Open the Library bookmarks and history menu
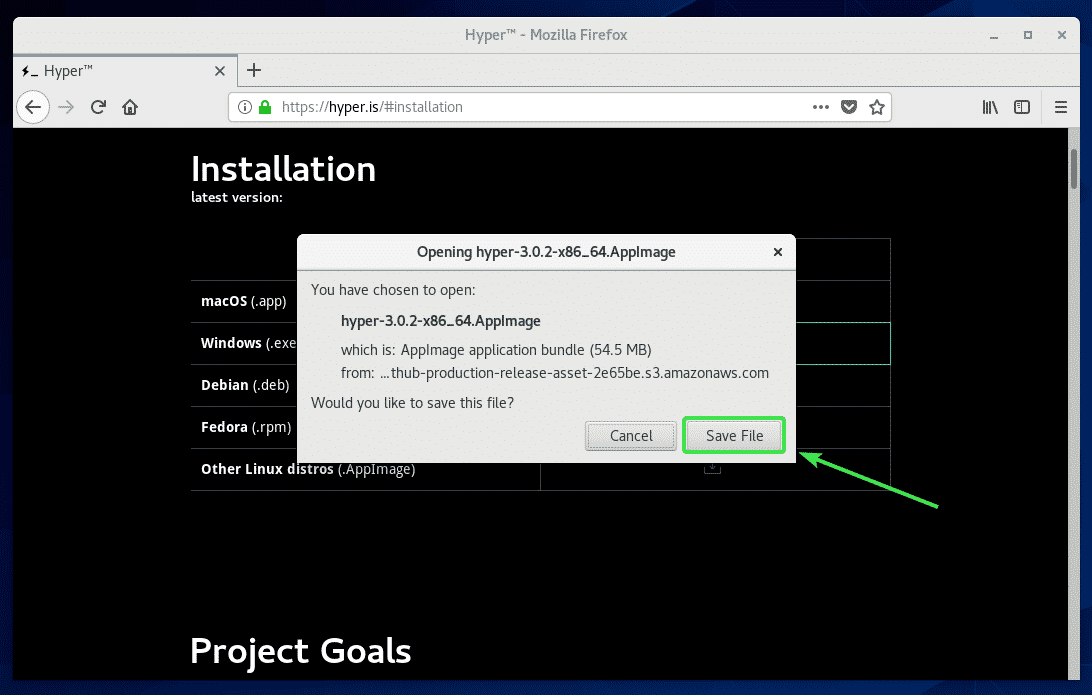1092x695 pixels. coord(990,107)
